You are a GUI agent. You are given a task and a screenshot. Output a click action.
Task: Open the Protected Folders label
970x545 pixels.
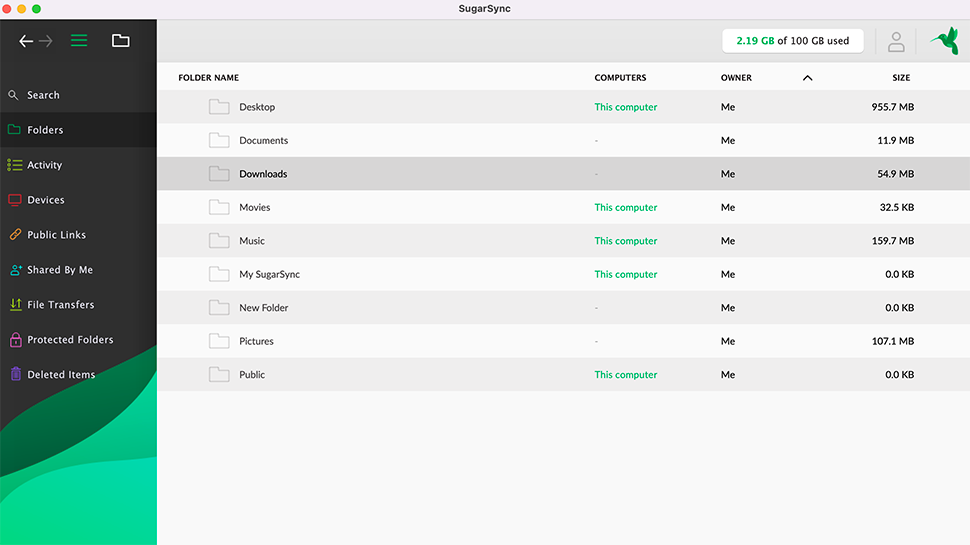pyautogui.click(x=71, y=340)
